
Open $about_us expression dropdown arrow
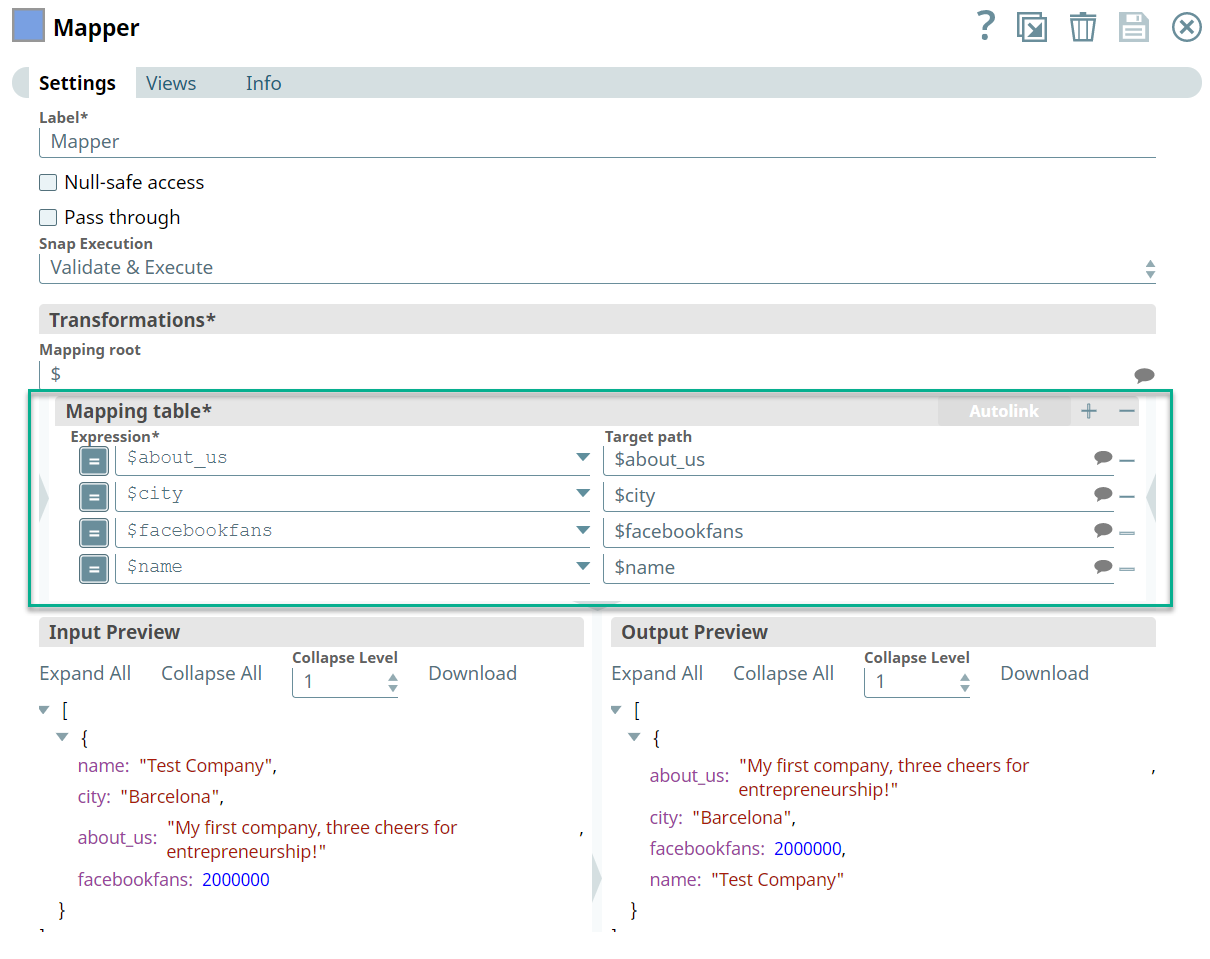(583, 458)
